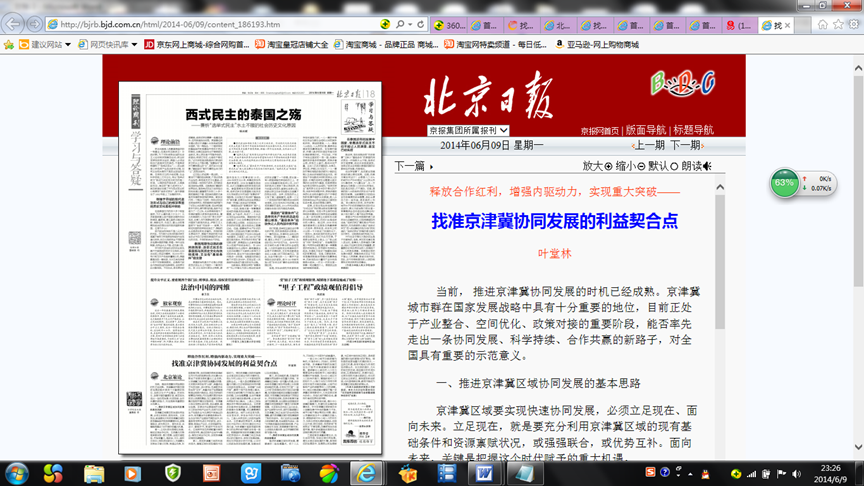Click the browser favorites star icon
This screenshot has width=864, height=486.
pyautogui.click(x=838, y=24)
